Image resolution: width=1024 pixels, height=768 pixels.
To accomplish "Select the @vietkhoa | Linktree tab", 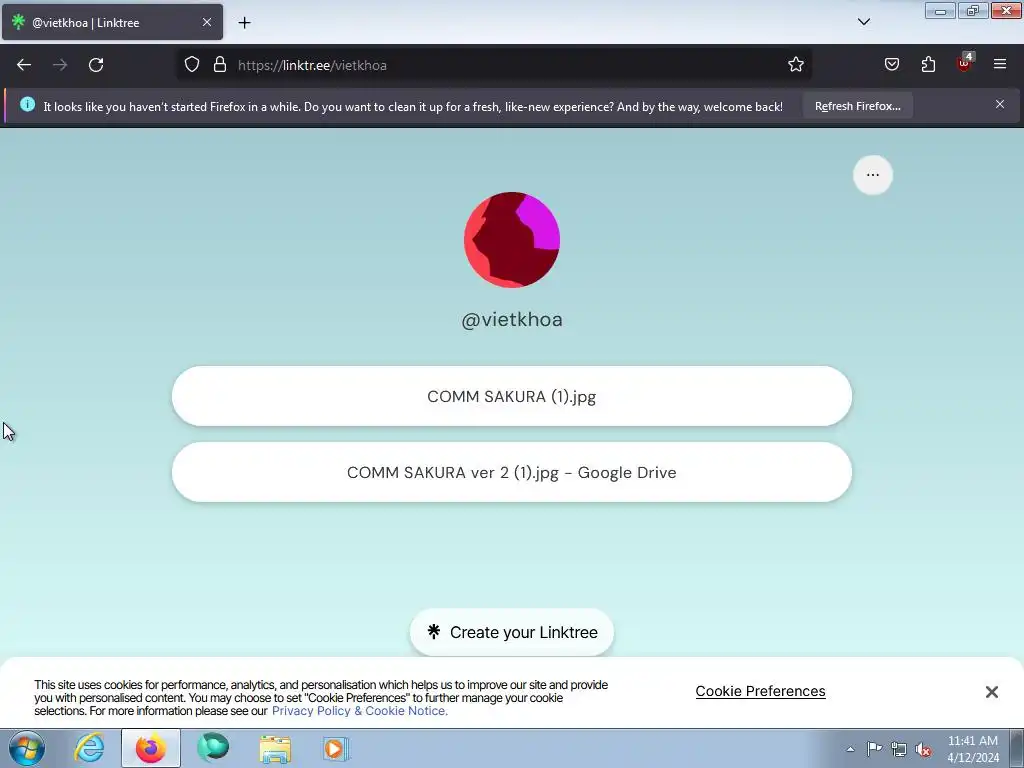I will point(112,22).
